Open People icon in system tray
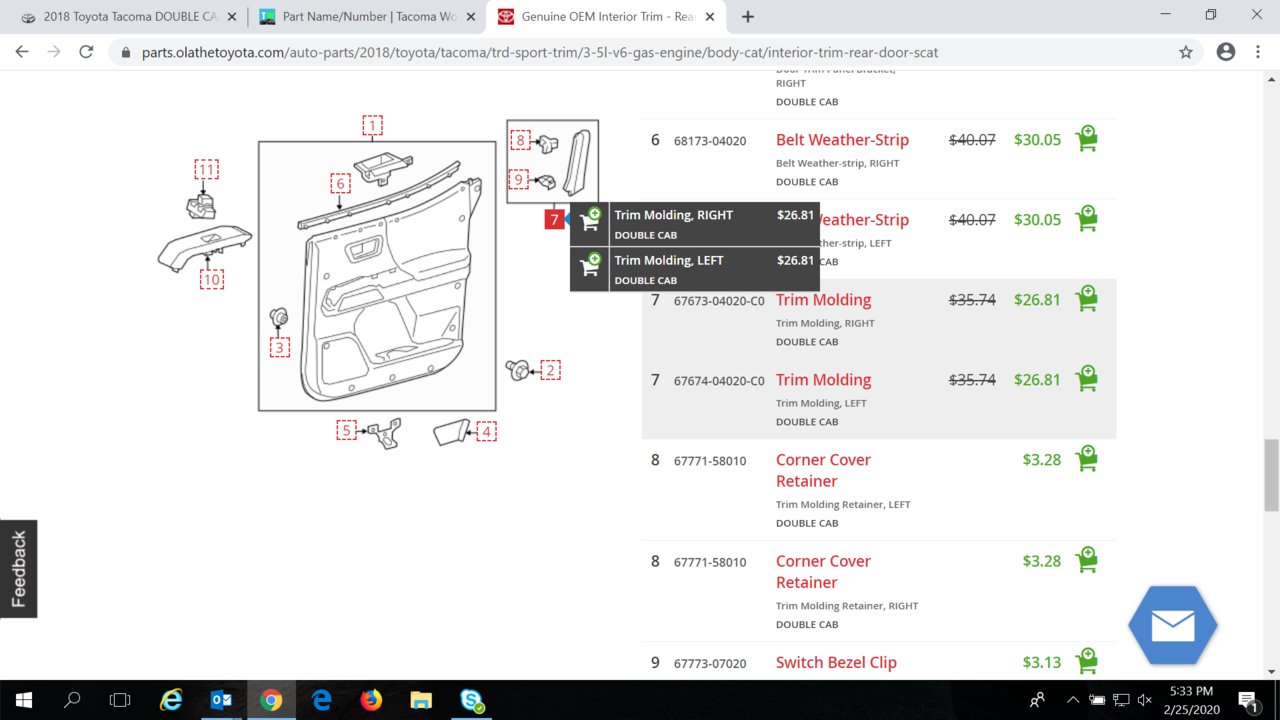 1037,700
